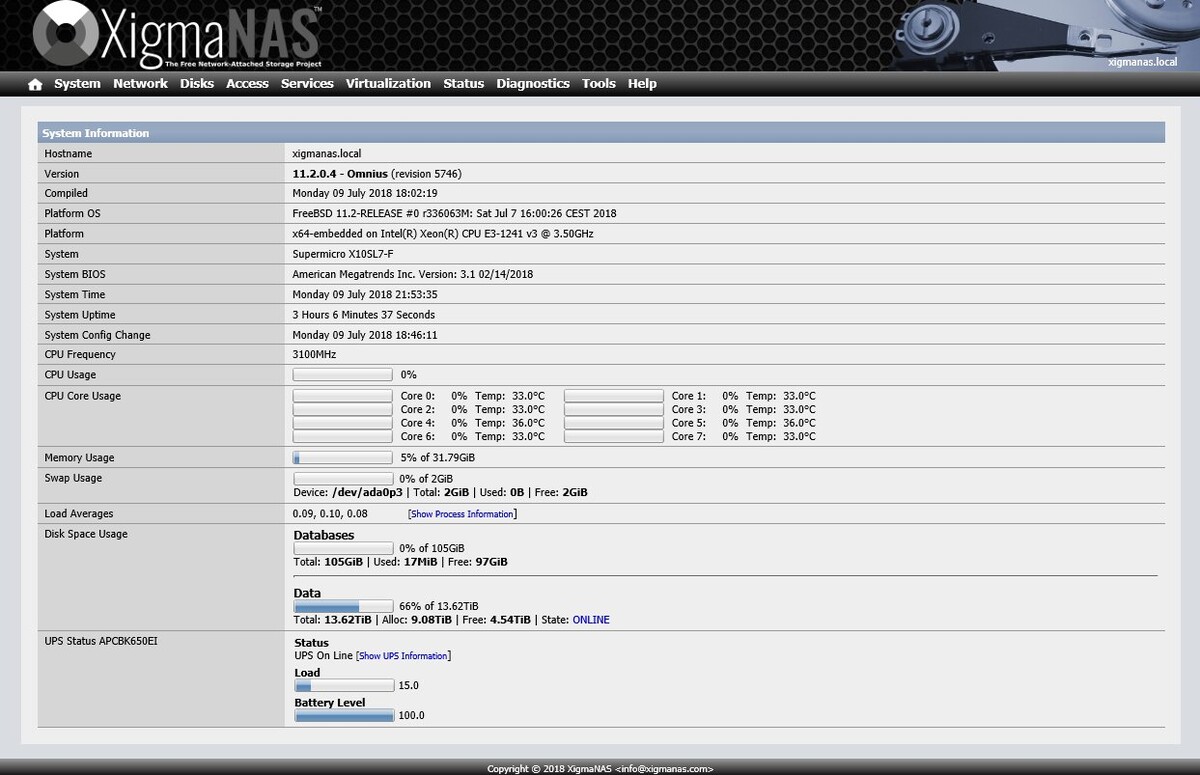Open the Help menu
The width and height of the screenshot is (1200, 775).
[642, 84]
